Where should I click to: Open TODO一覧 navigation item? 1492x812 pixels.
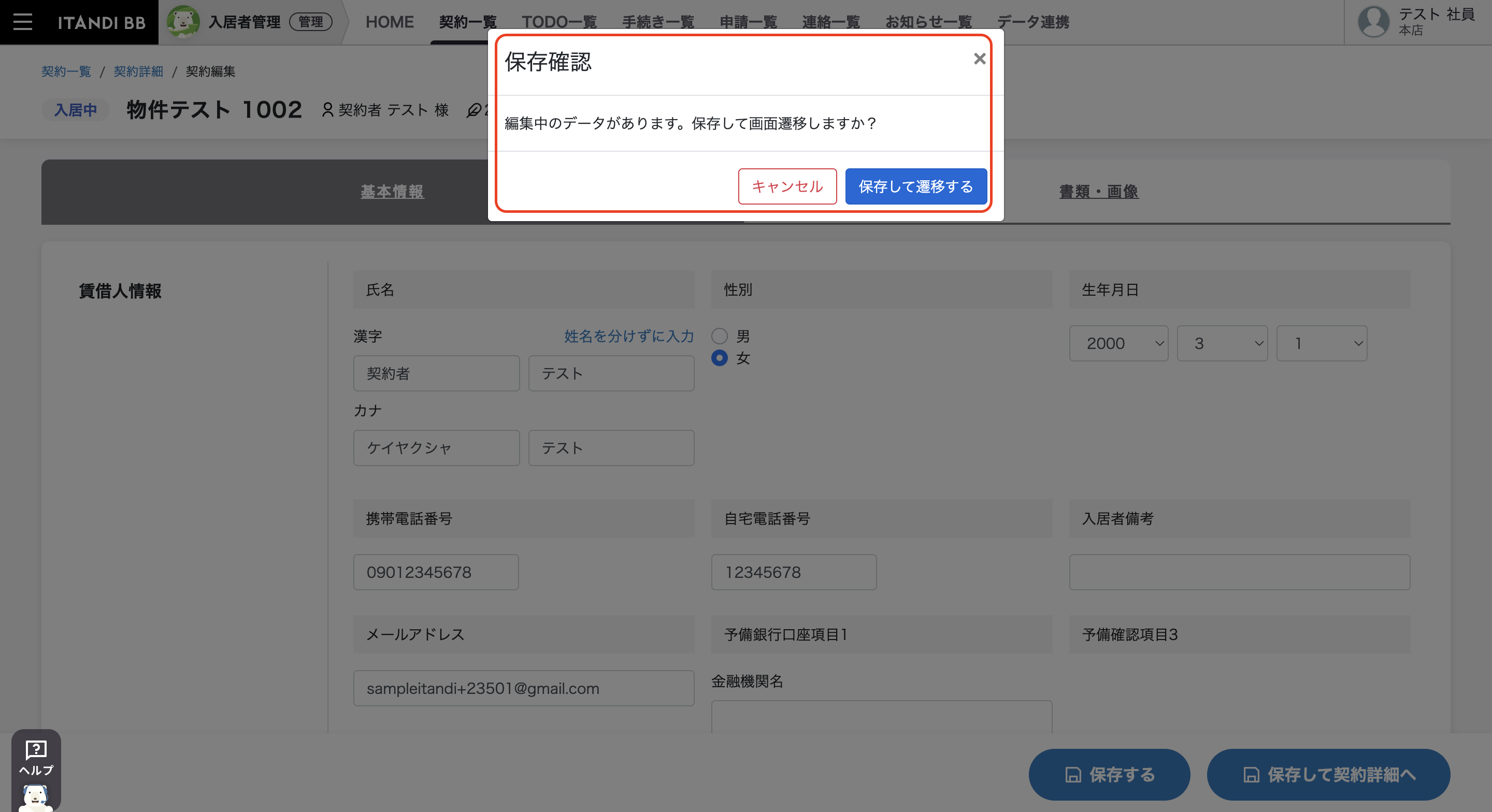tap(559, 22)
